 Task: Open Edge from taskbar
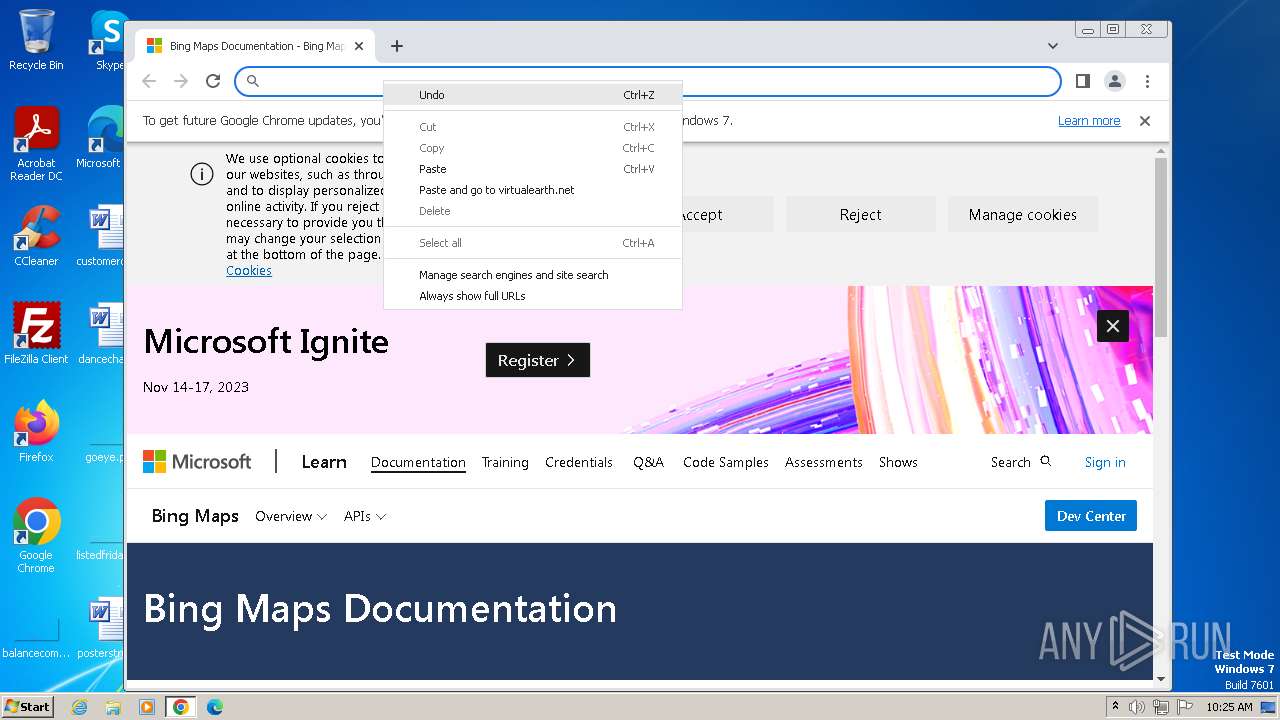pyautogui.click(x=215, y=707)
